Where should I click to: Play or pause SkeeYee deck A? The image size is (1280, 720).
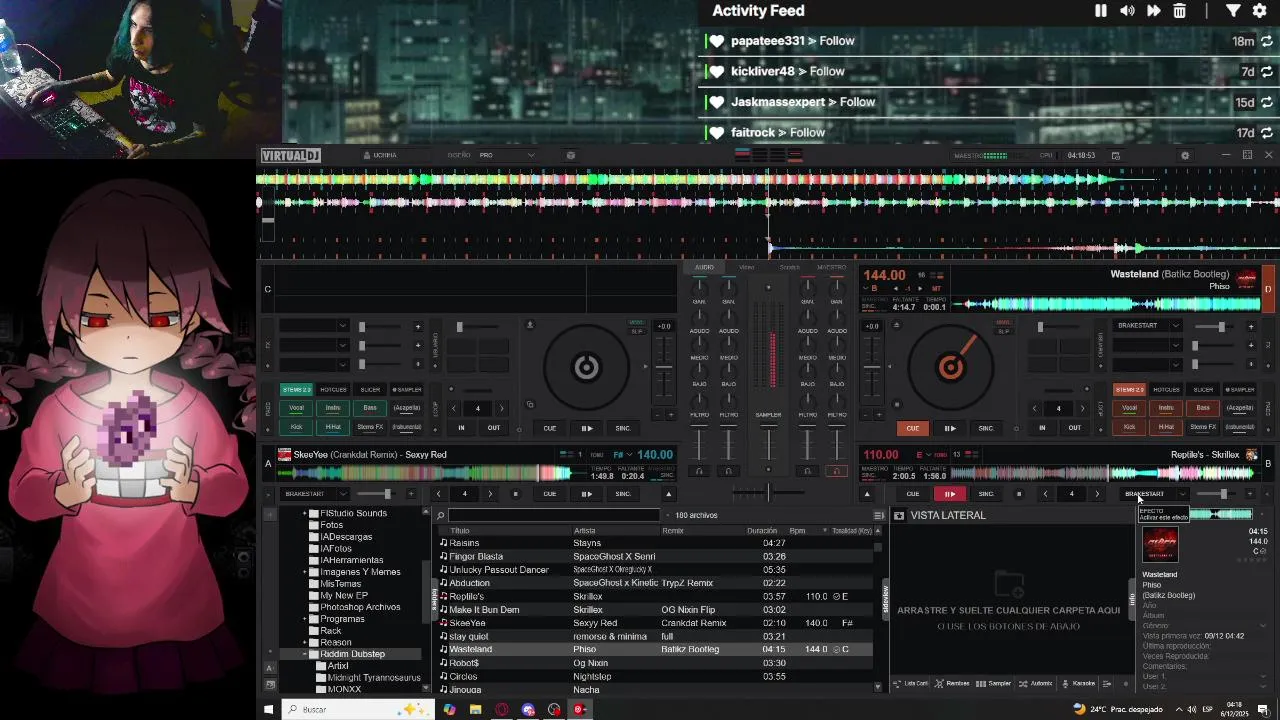pos(587,493)
